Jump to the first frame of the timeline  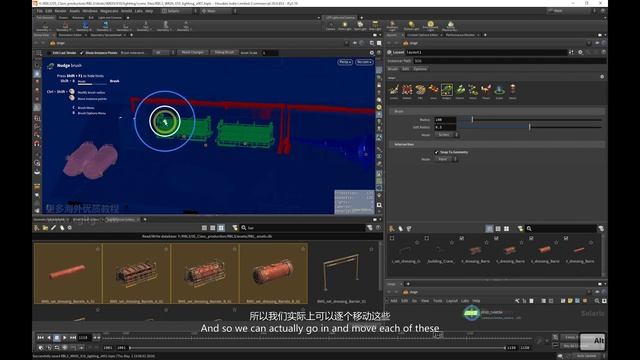pos(40,338)
